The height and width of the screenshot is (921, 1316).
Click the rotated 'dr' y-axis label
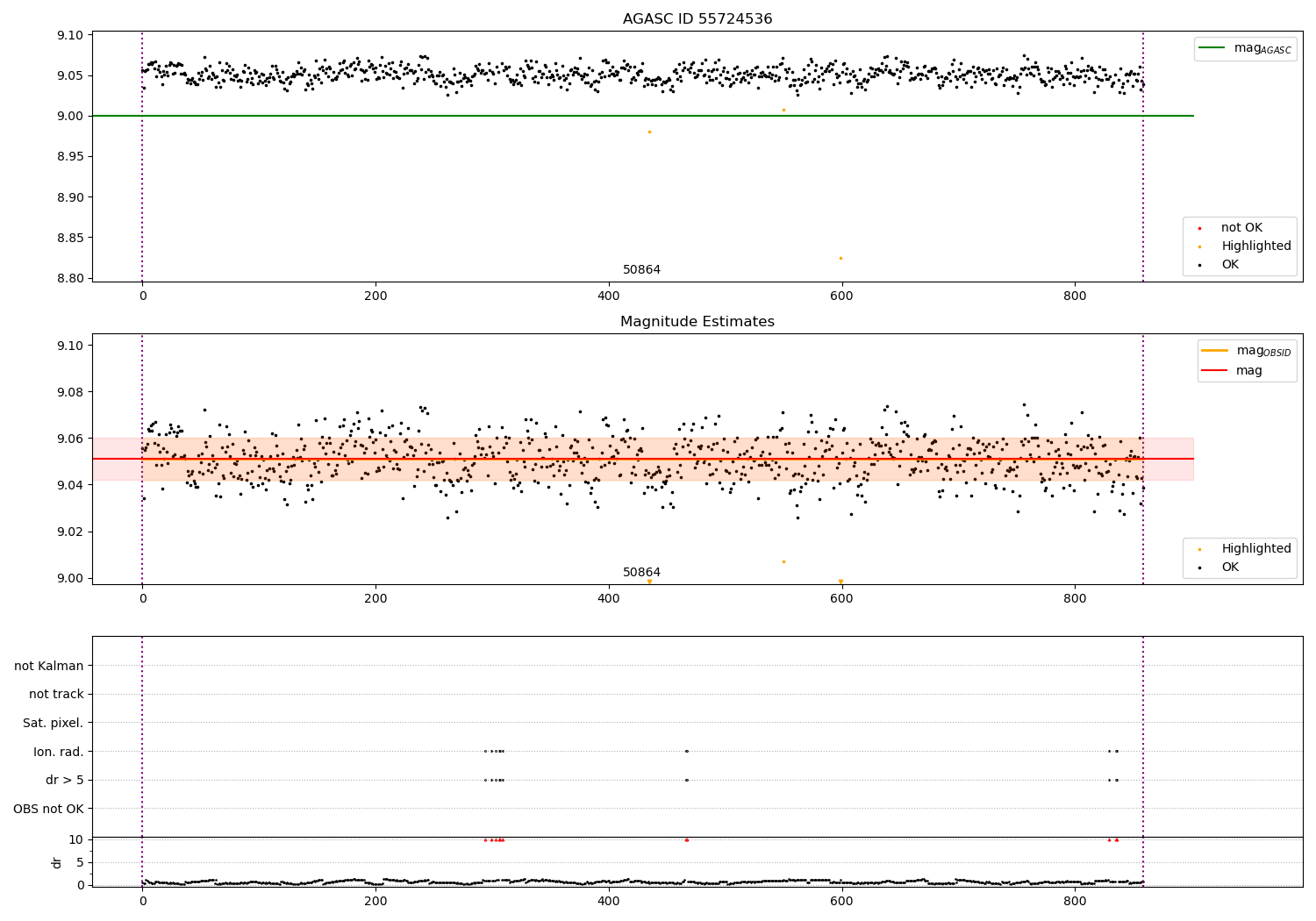pos(57,862)
